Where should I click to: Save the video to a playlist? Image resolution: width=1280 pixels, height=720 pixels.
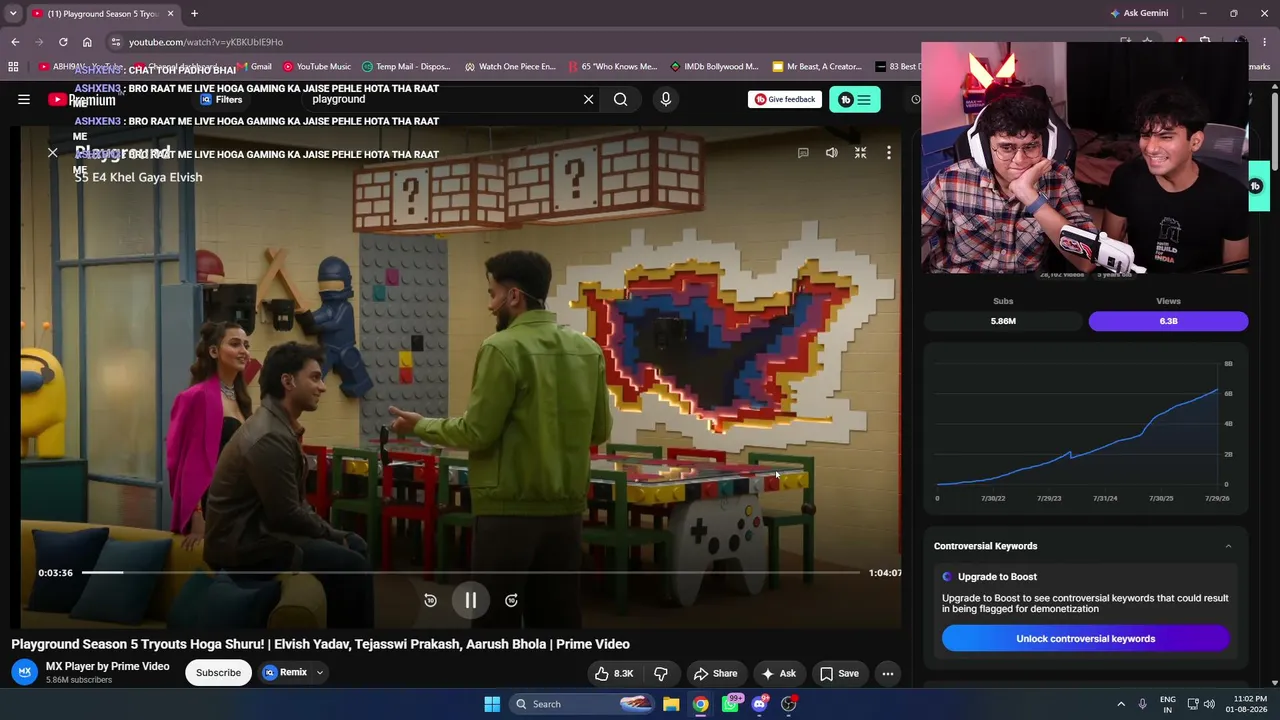point(839,673)
